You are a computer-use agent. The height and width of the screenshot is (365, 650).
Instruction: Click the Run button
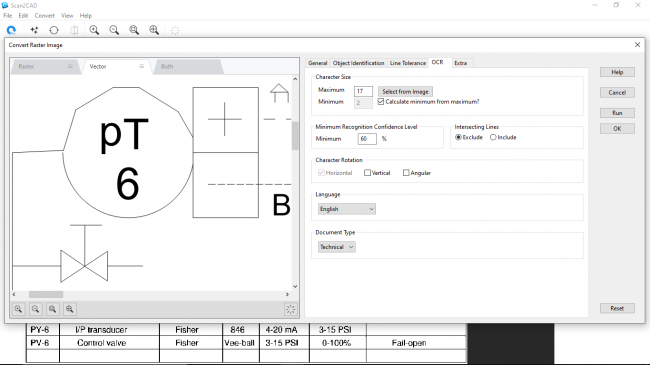click(617, 113)
